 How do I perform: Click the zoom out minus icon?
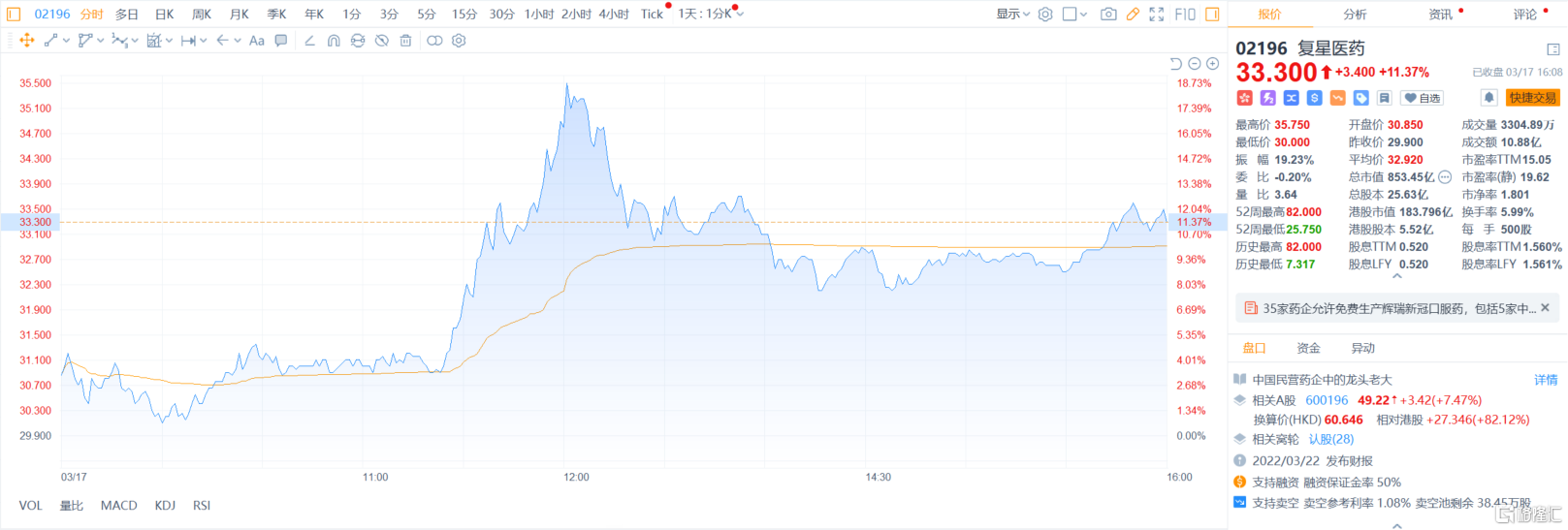[1195, 64]
